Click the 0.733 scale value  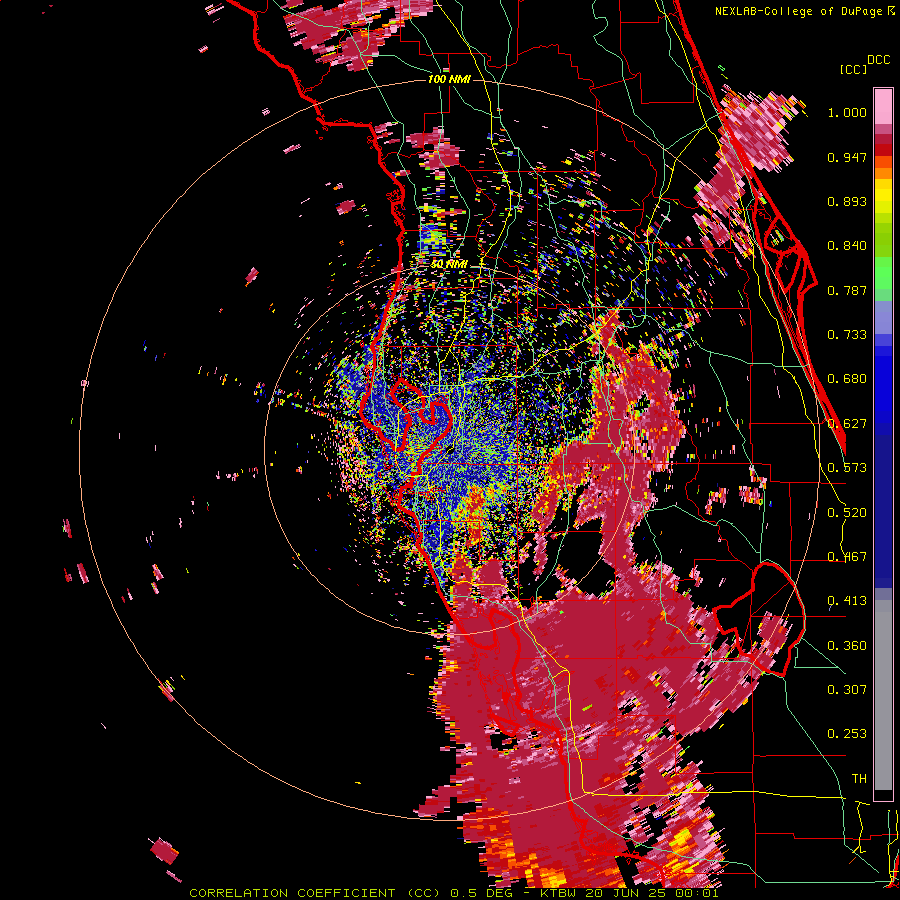[847, 335]
